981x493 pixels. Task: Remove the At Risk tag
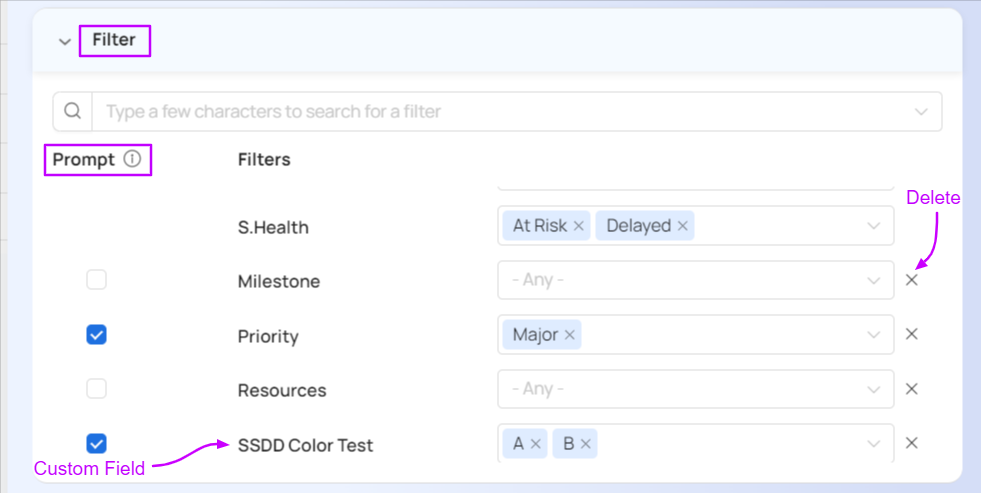(578, 226)
